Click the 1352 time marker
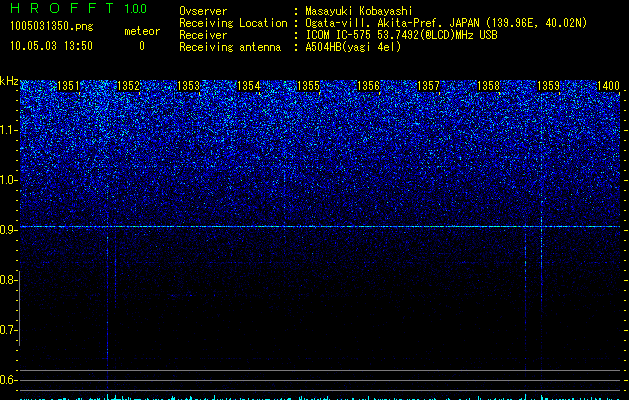The height and width of the screenshot is (400, 629). [x=128, y=86]
